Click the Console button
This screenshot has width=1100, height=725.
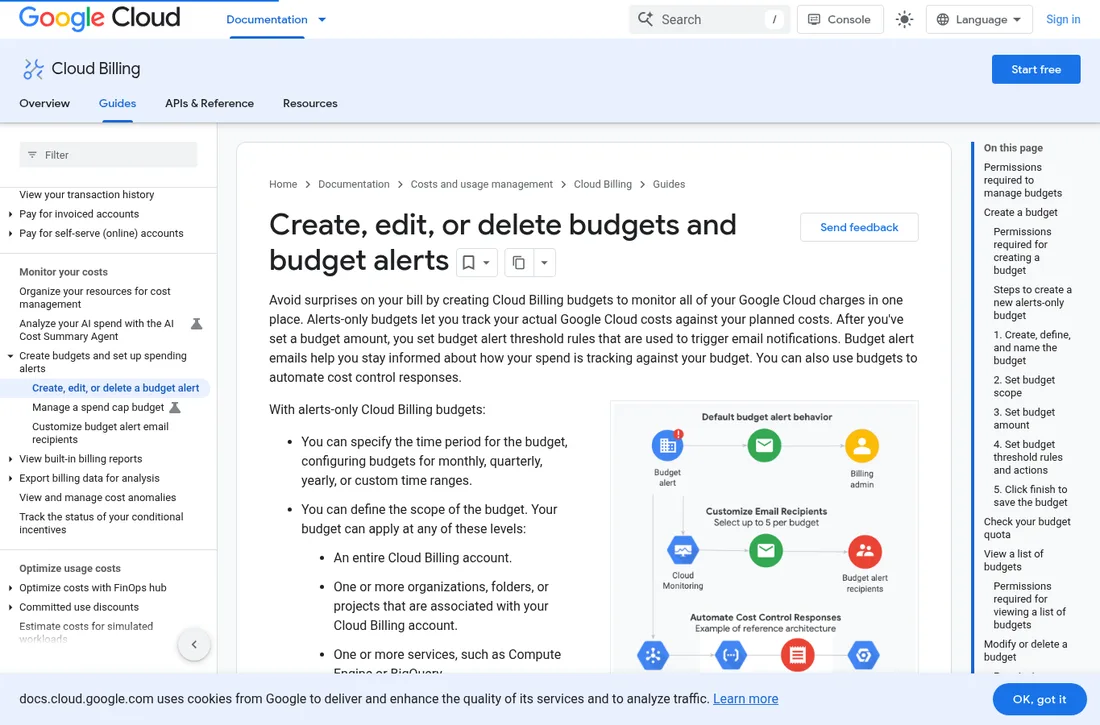tap(840, 20)
